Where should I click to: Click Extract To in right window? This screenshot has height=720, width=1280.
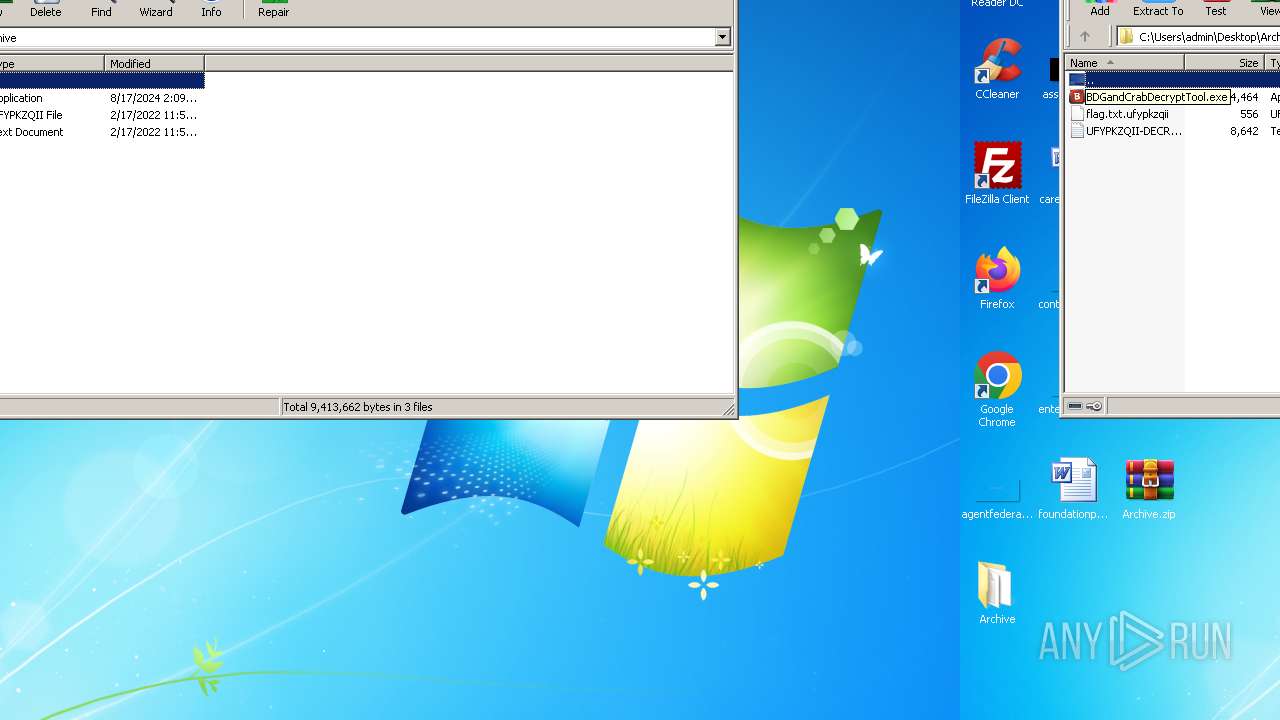(1158, 9)
